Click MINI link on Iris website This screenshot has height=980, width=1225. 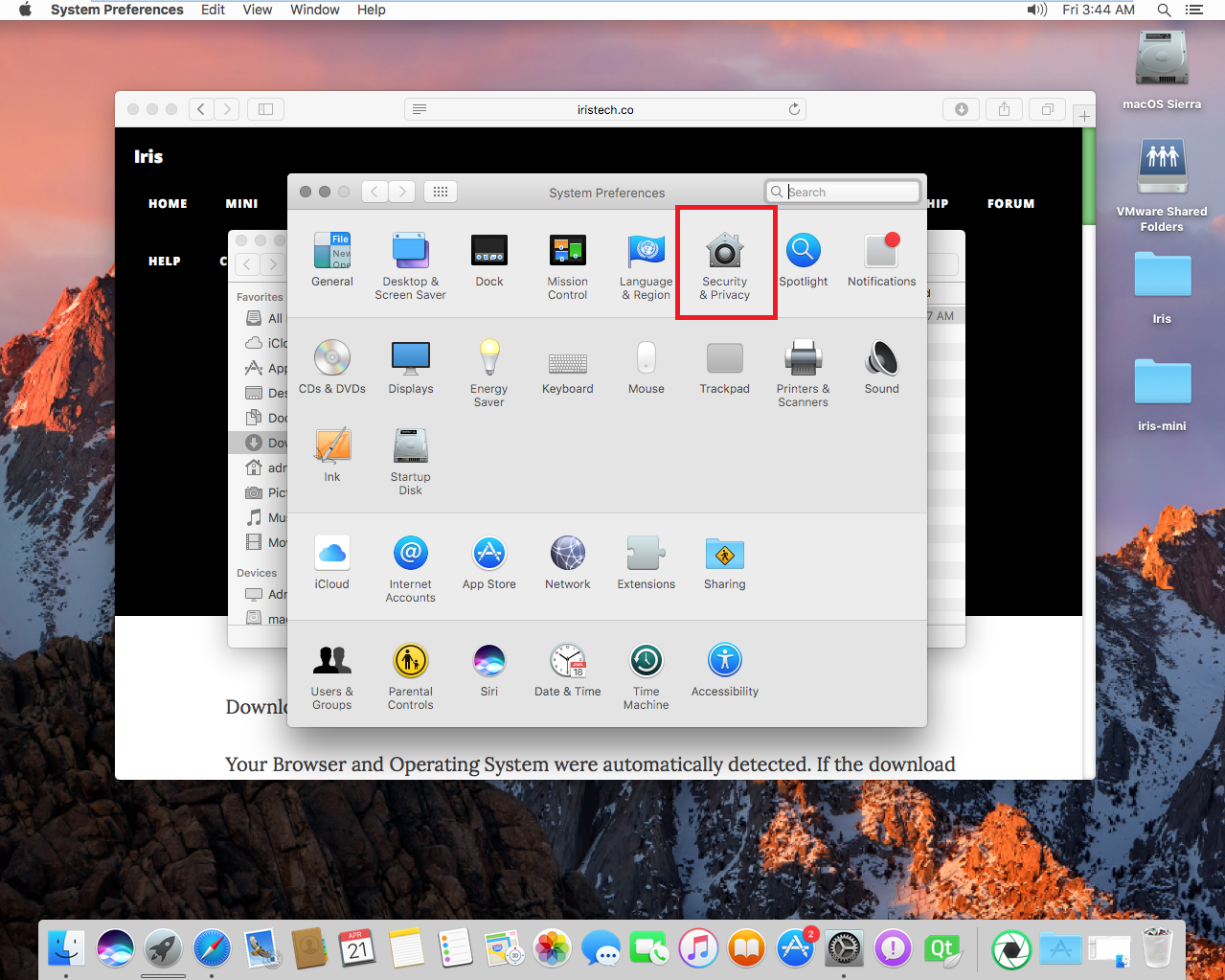[241, 203]
